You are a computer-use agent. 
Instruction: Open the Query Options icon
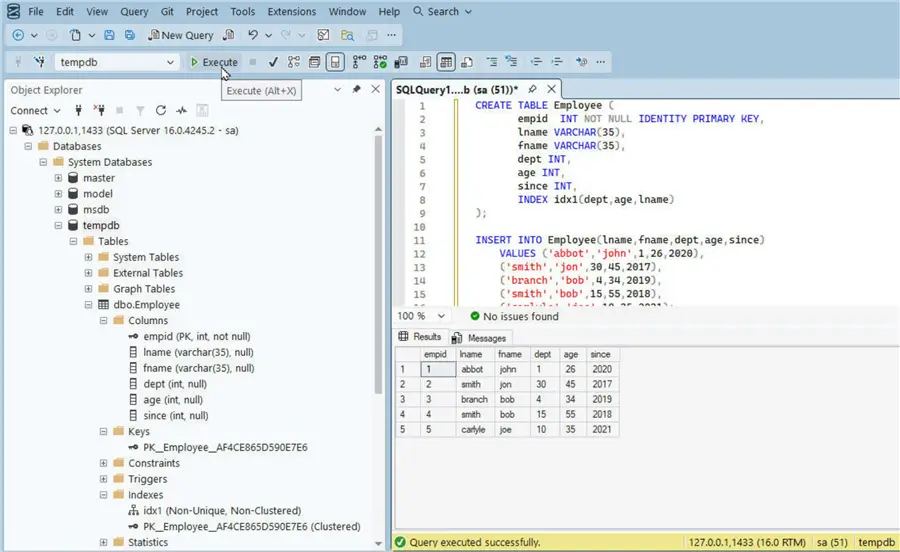(315, 62)
